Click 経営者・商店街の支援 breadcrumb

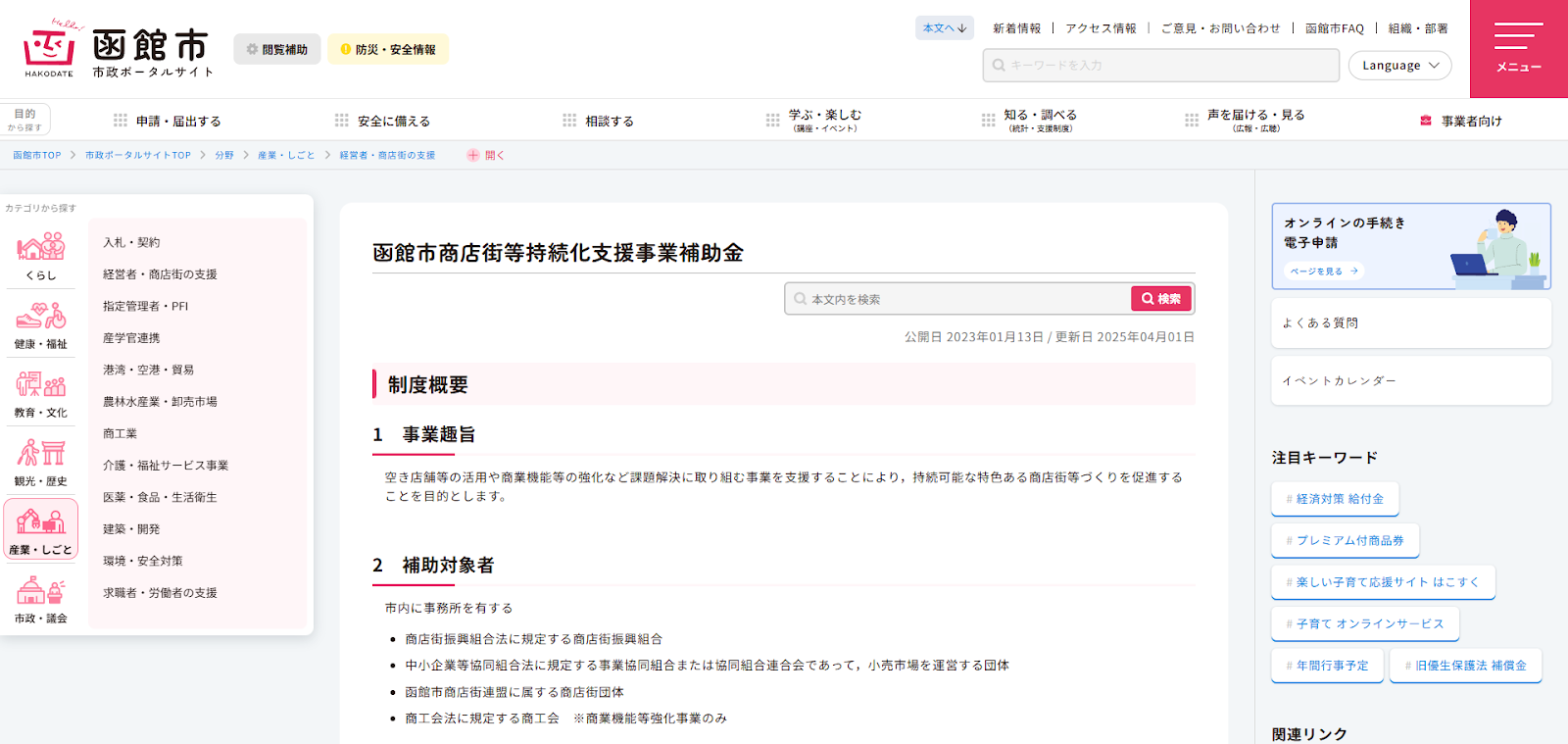click(x=387, y=155)
